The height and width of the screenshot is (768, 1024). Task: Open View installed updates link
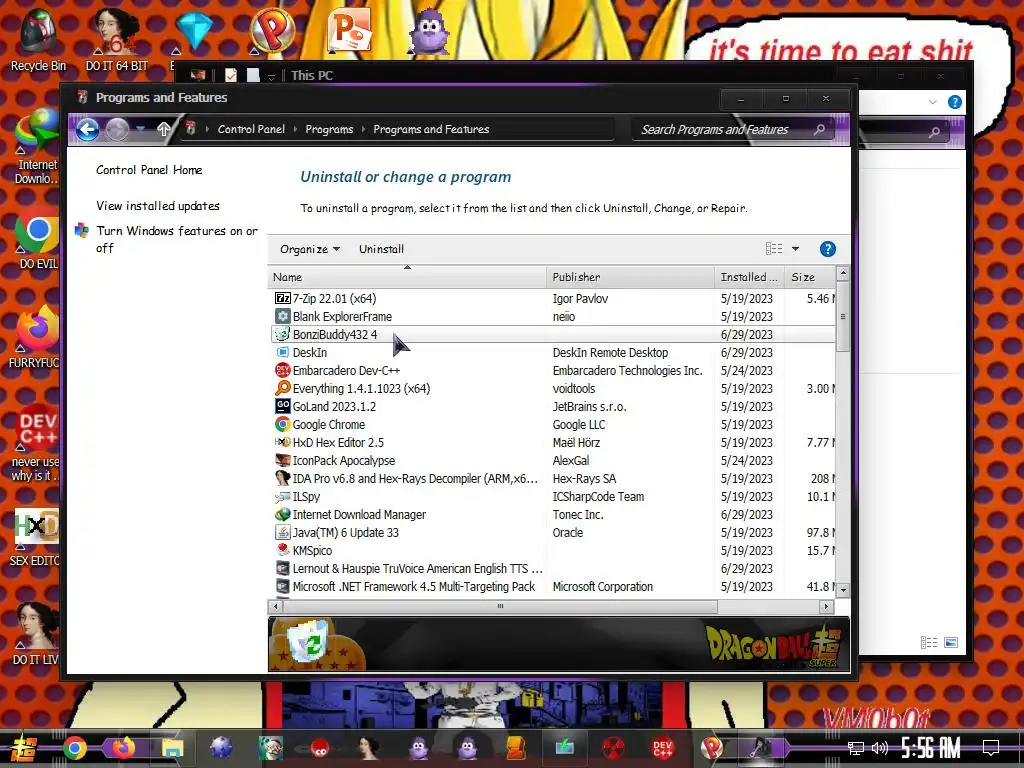[157, 206]
